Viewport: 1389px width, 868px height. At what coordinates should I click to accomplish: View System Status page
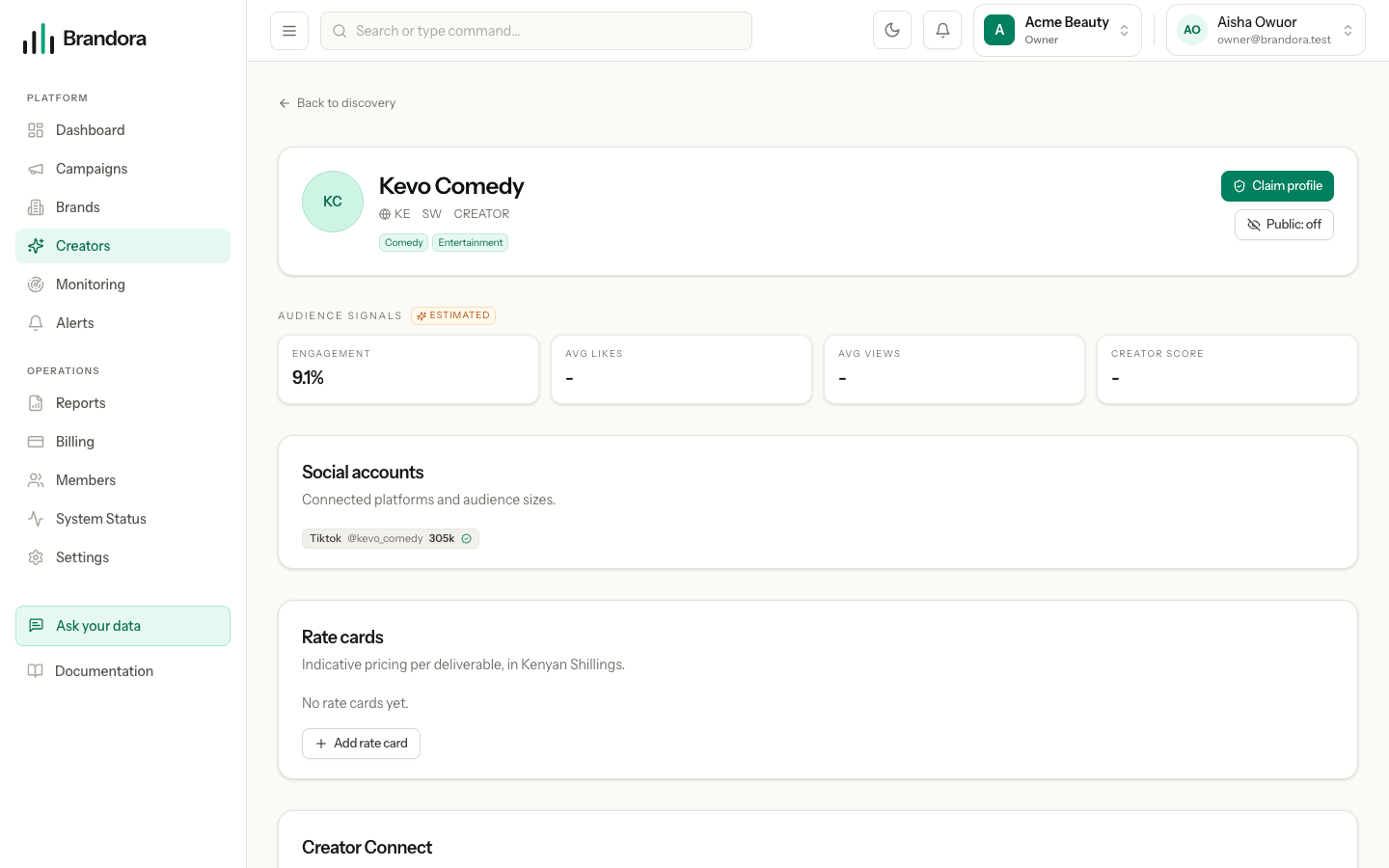123,519
